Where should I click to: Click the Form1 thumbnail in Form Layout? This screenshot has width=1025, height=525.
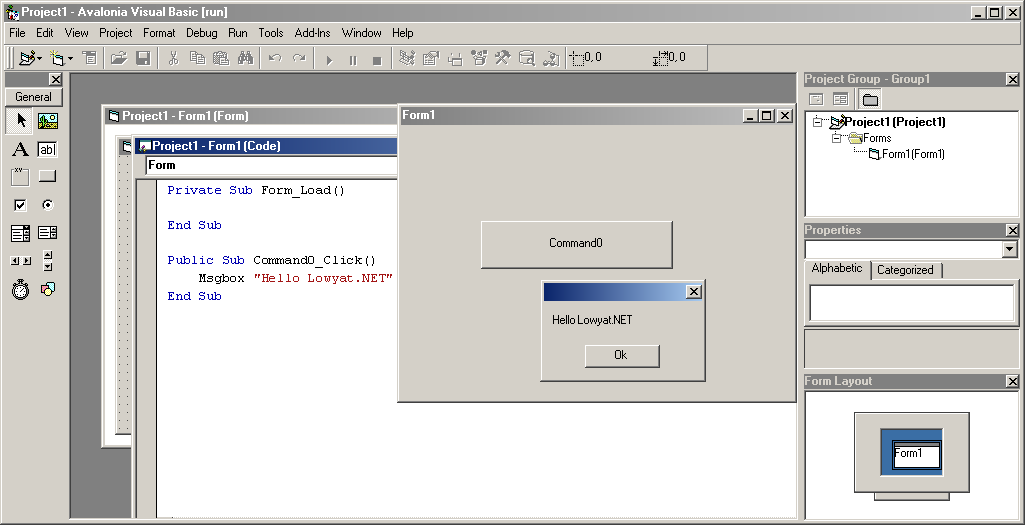pyautogui.click(x=917, y=455)
